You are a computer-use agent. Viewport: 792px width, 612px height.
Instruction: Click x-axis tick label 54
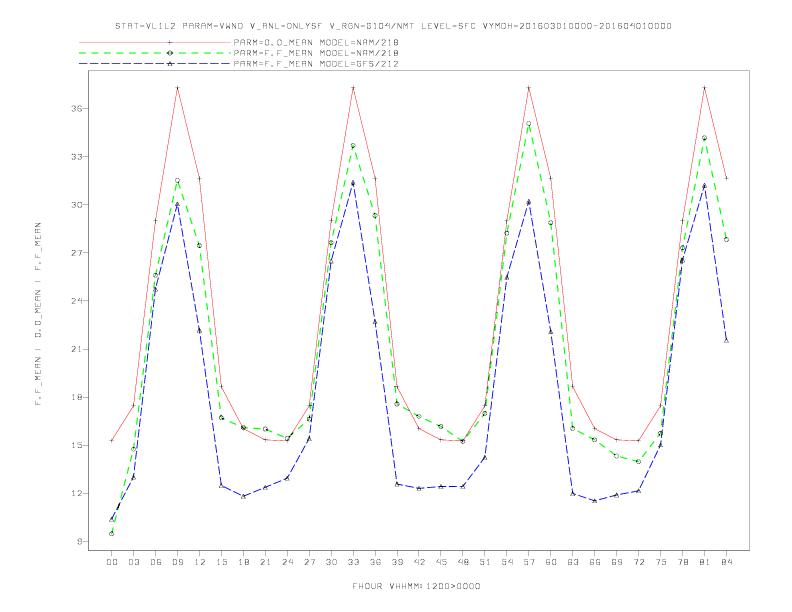coord(507,562)
